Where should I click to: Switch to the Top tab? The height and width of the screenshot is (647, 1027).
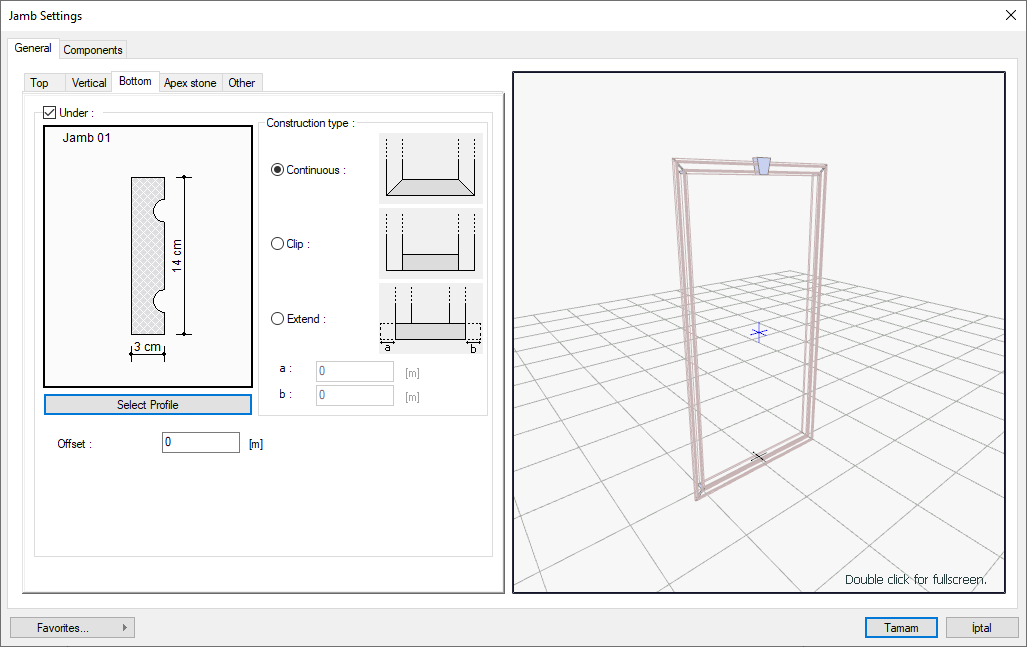pyautogui.click(x=40, y=83)
